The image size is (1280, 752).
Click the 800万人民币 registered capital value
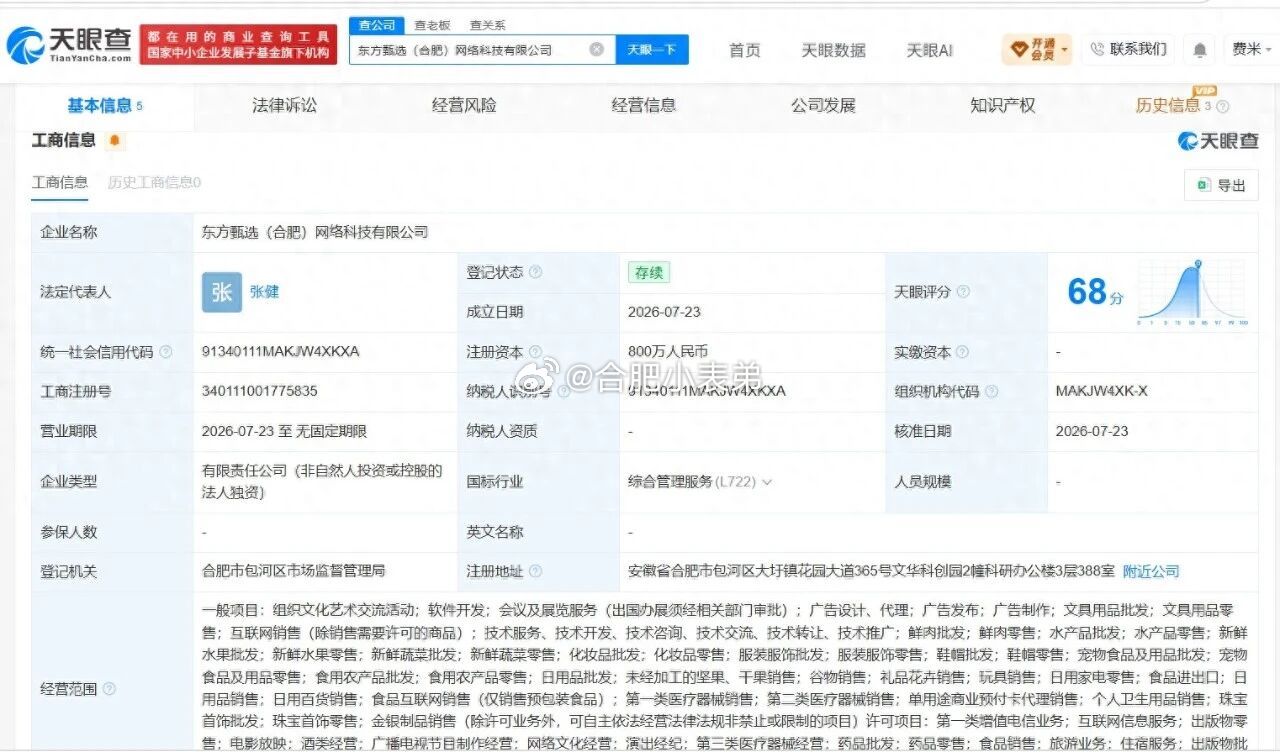click(668, 352)
